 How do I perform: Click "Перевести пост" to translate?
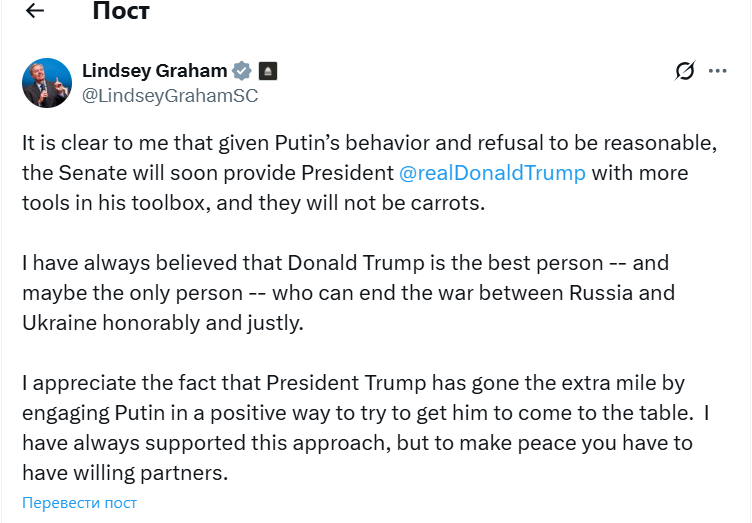point(80,503)
